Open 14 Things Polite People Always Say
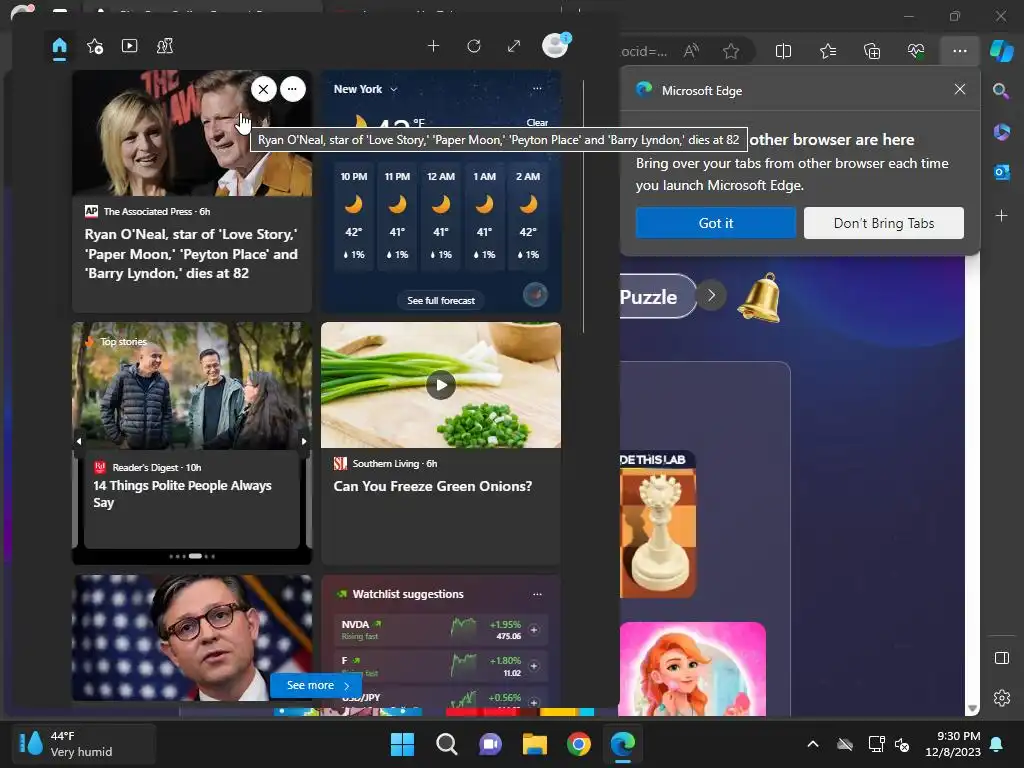The height and width of the screenshot is (768, 1024). [183, 494]
